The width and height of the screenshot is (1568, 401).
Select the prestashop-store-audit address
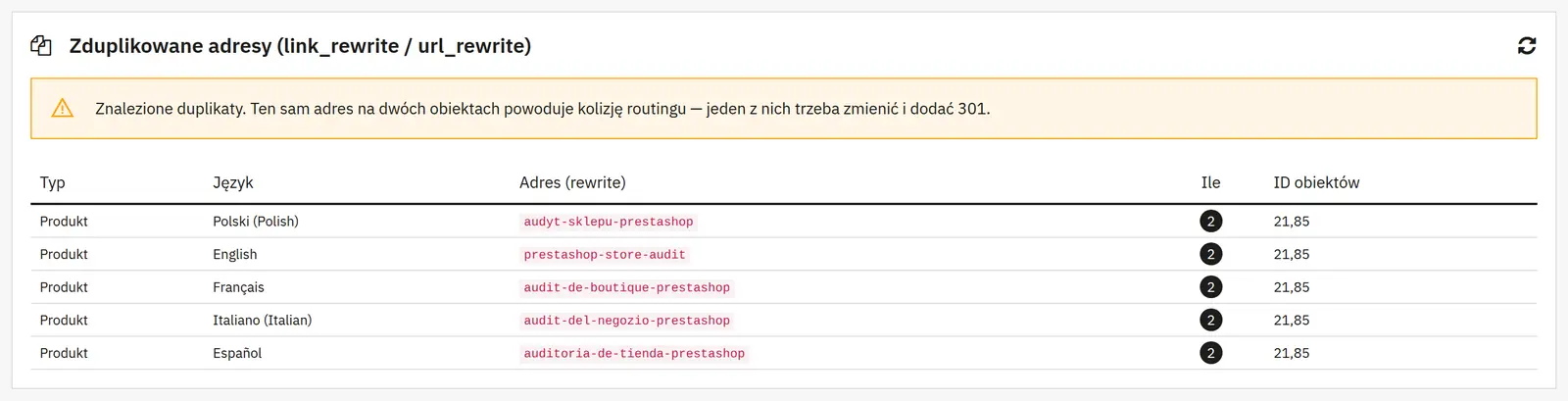[605, 255]
